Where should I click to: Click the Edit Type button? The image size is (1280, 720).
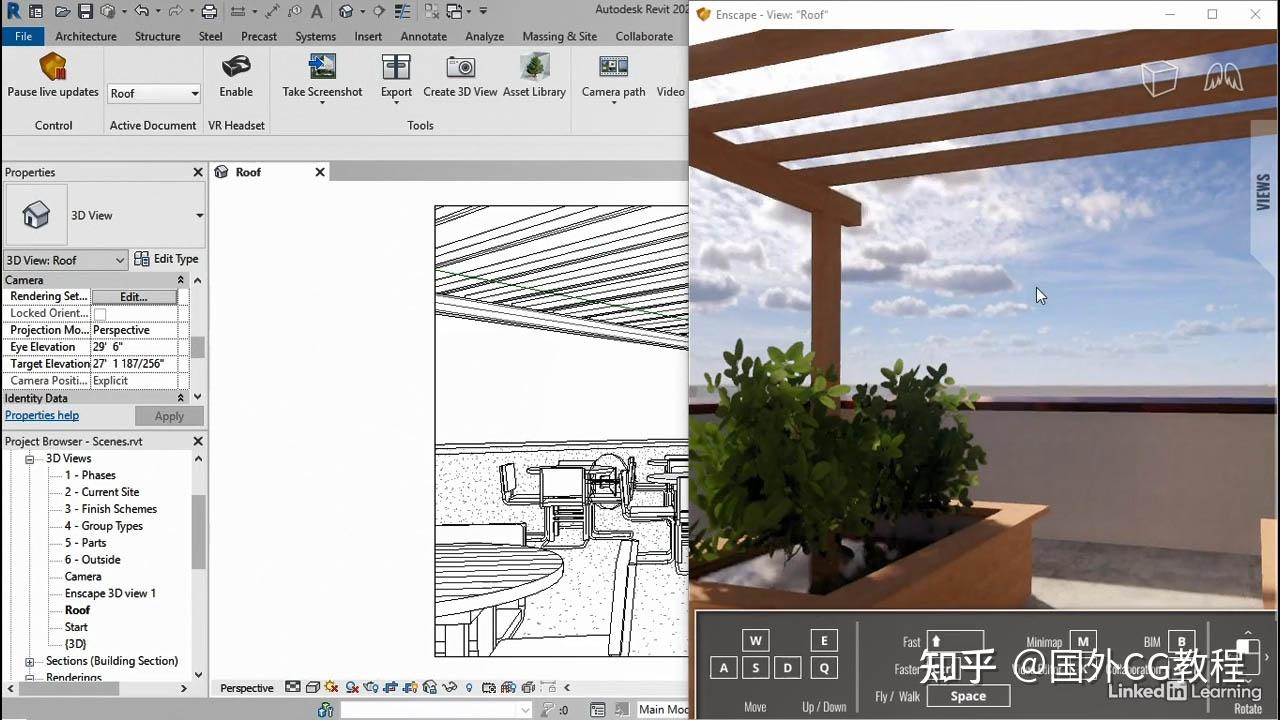click(166, 259)
